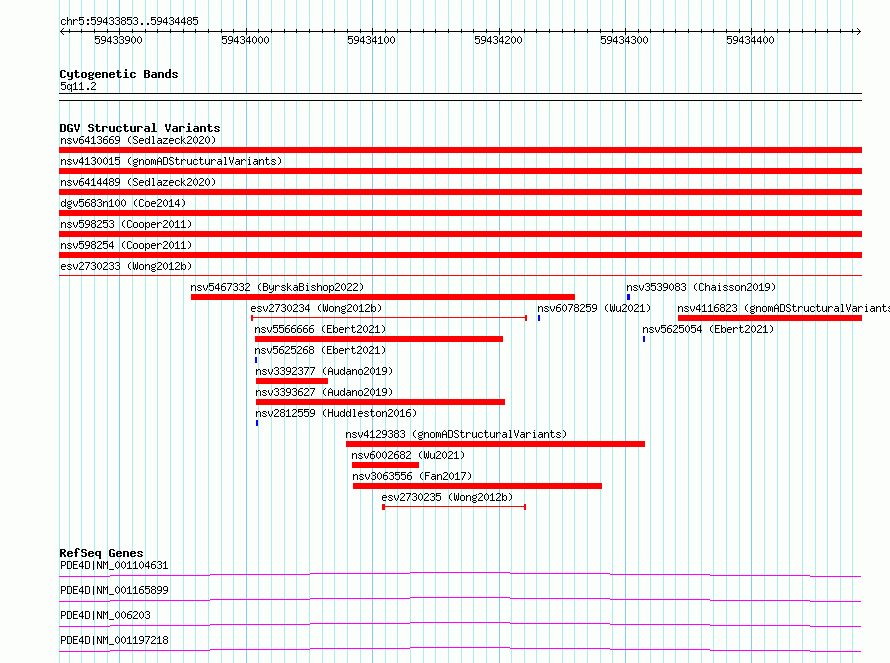The width and height of the screenshot is (890, 663).
Task: Click short red bar under nsv3392377
Action: point(292,381)
